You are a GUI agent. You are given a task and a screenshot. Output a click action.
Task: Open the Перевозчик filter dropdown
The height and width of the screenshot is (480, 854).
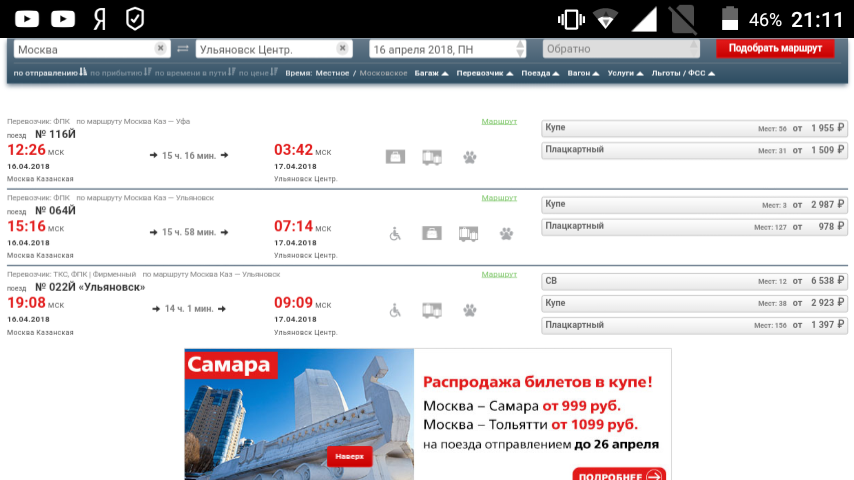point(484,73)
